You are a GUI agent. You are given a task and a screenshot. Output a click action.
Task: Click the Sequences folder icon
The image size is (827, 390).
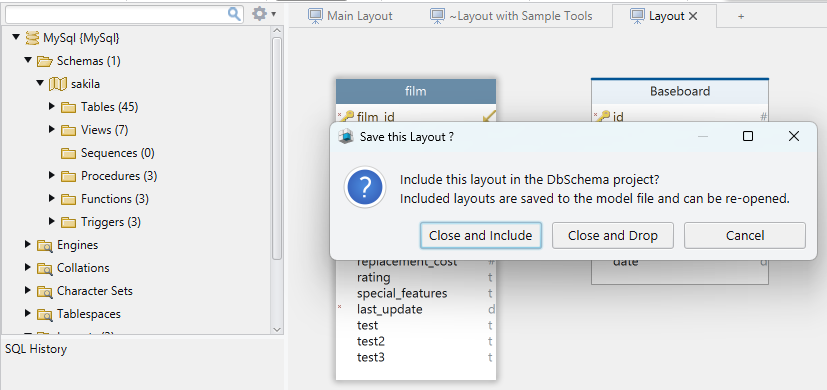69,153
